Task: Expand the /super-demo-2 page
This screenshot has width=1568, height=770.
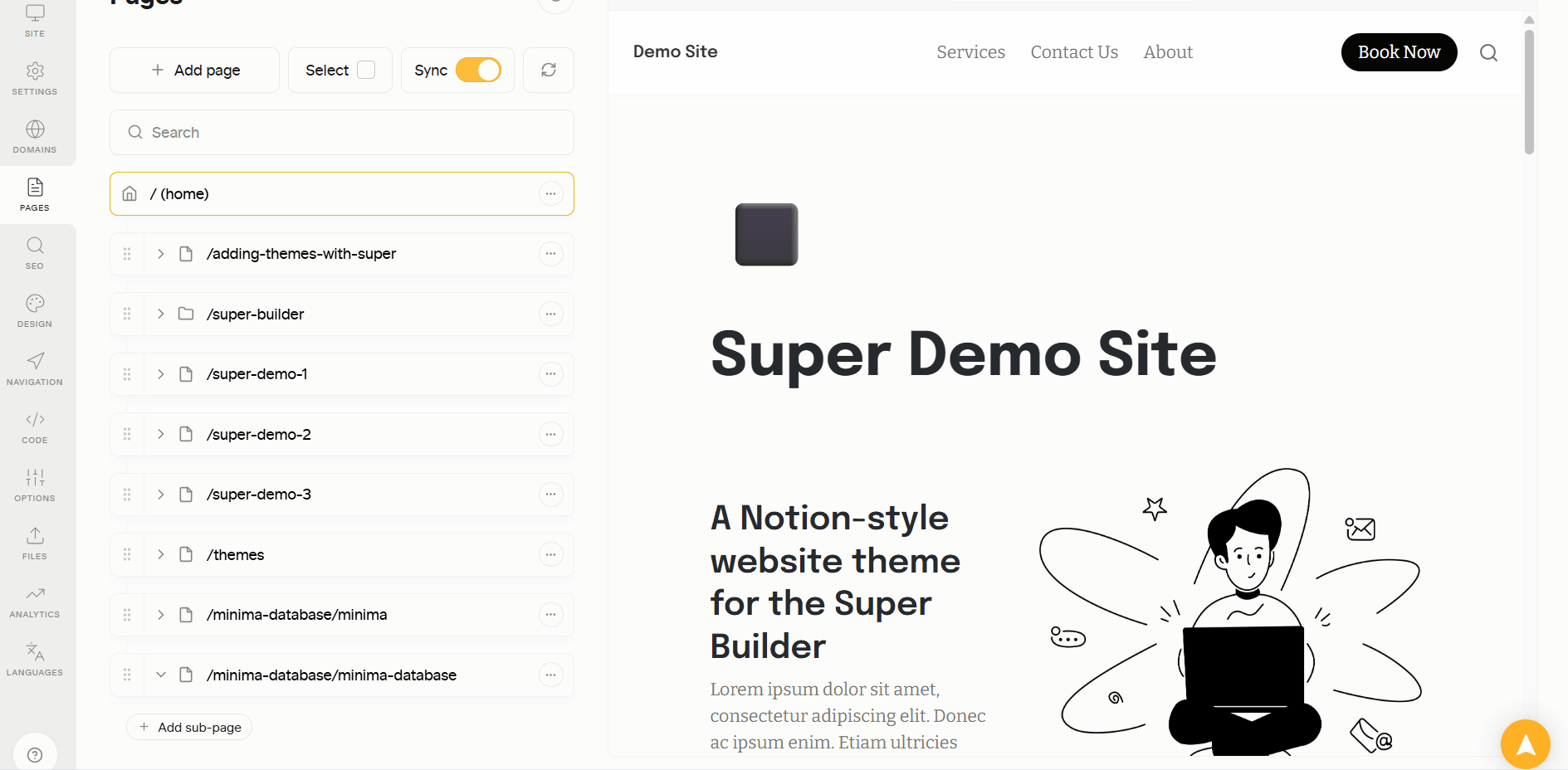Action: coord(161,434)
